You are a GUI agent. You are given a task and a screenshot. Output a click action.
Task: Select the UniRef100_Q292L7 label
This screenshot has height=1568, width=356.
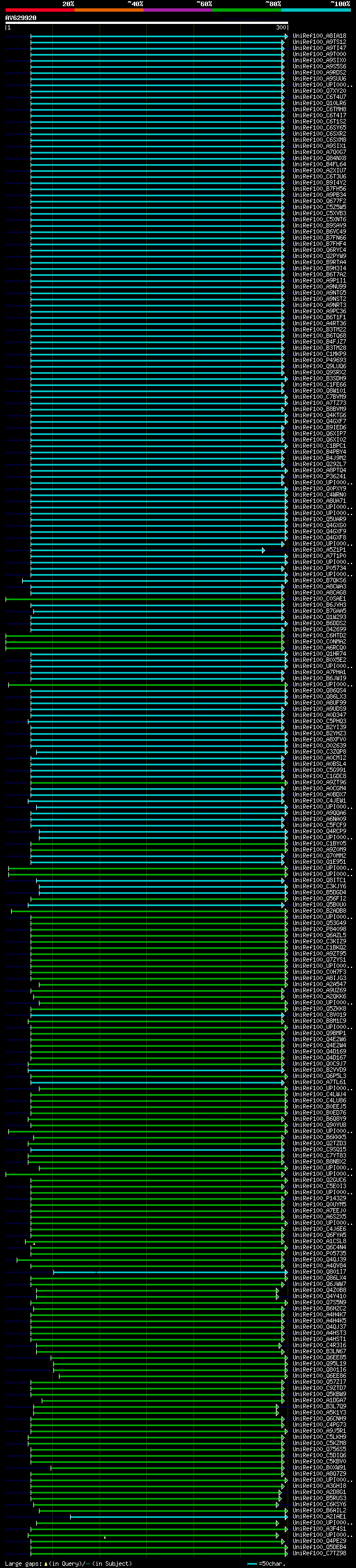click(319, 464)
